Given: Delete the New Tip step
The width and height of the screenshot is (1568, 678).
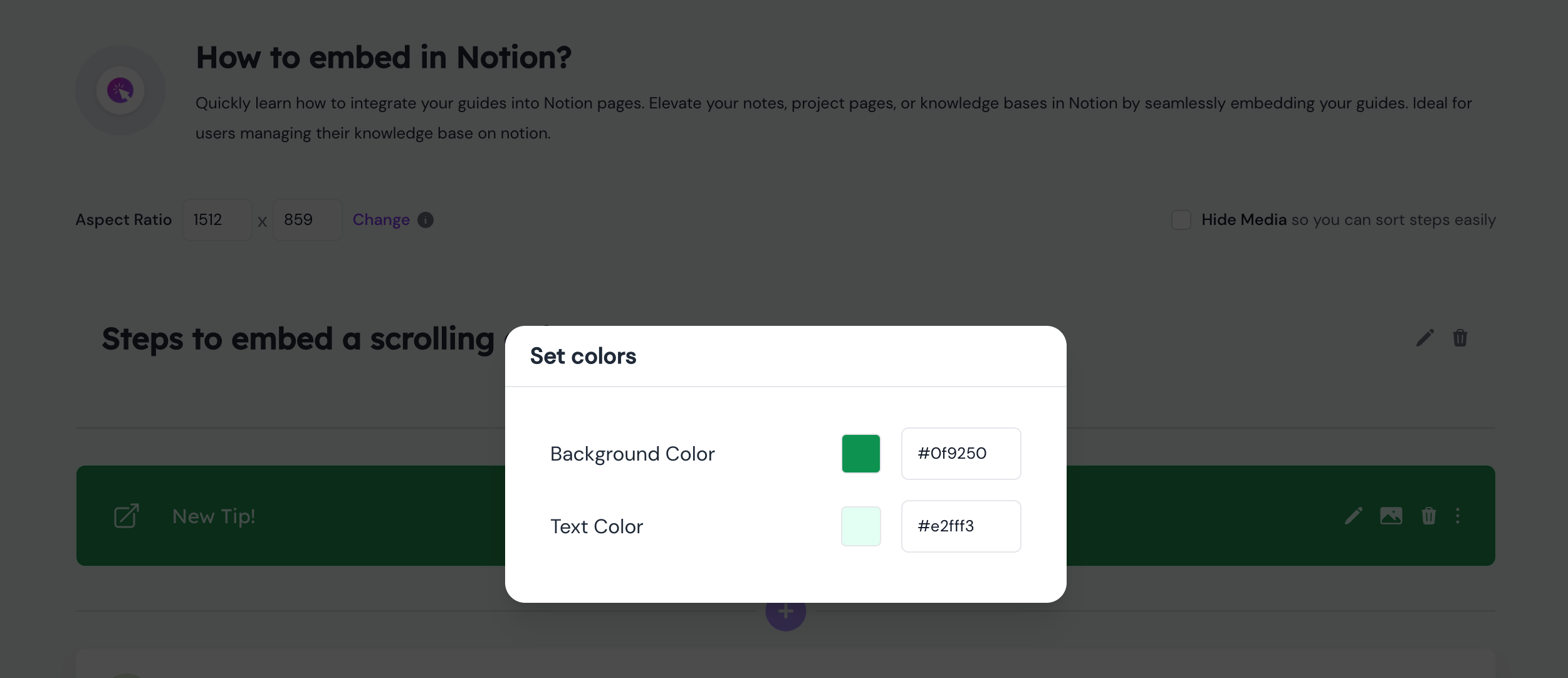Looking at the screenshot, I should coord(1429,516).
